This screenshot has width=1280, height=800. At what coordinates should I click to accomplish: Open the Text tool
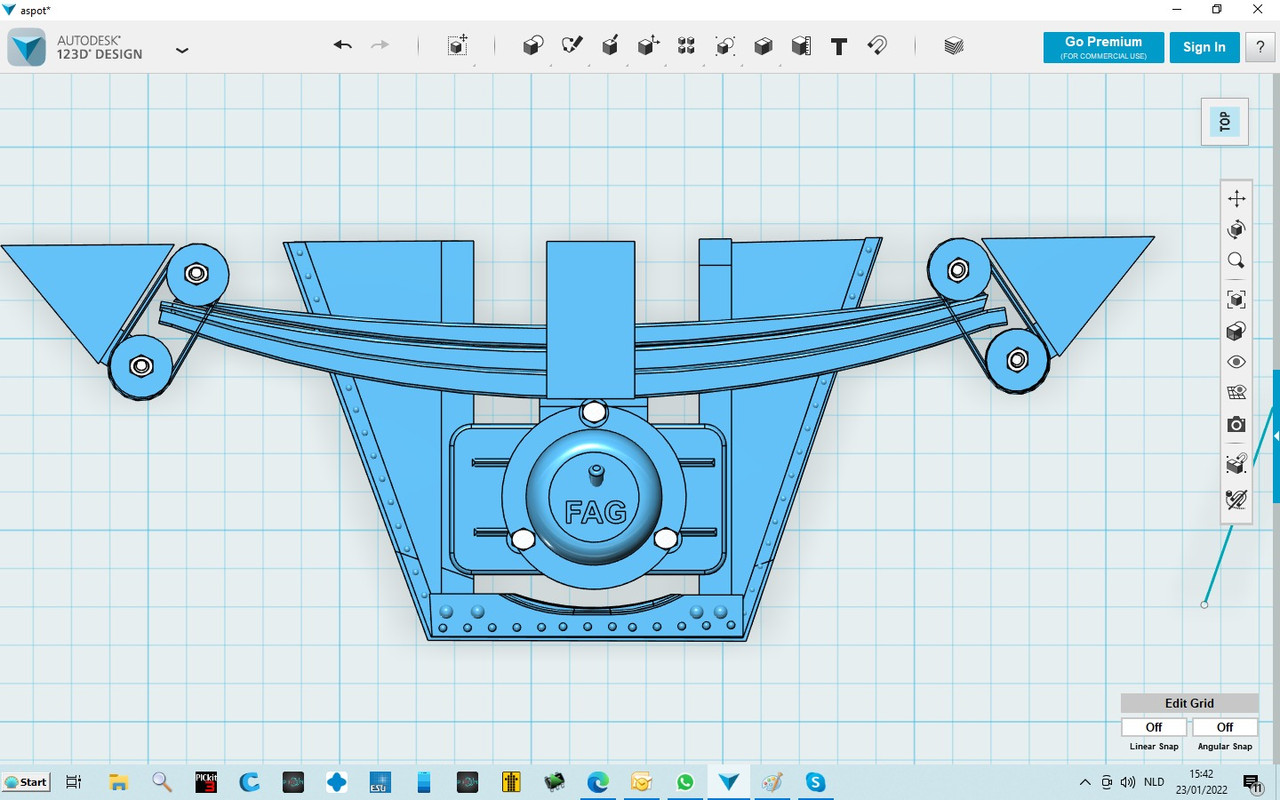(839, 46)
